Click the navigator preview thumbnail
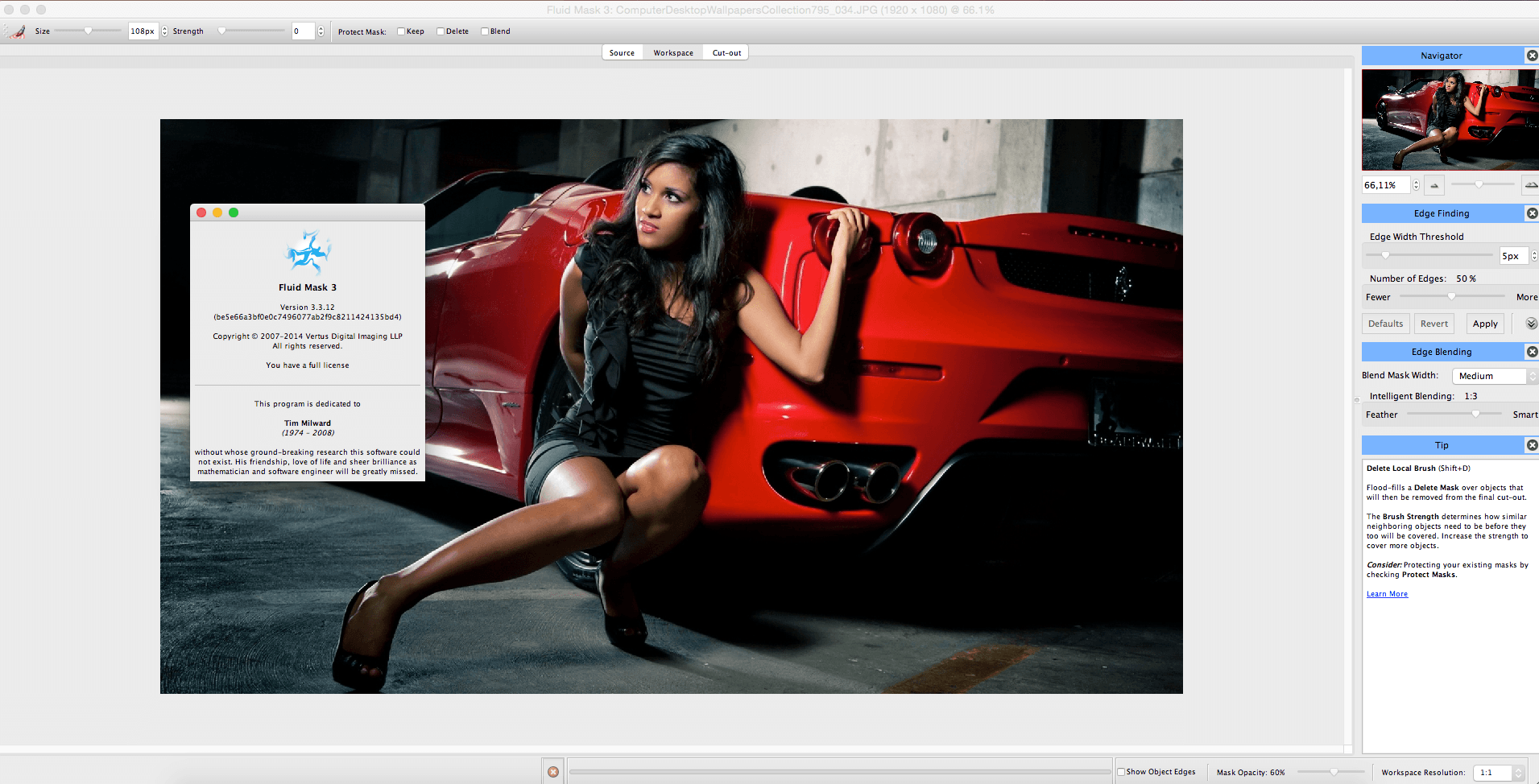Viewport: 1539px width, 784px height. (x=1450, y=119)
